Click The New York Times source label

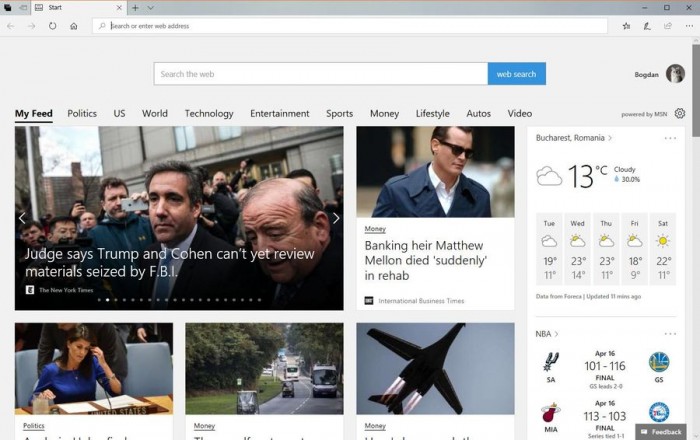click(x=66, y=290)
